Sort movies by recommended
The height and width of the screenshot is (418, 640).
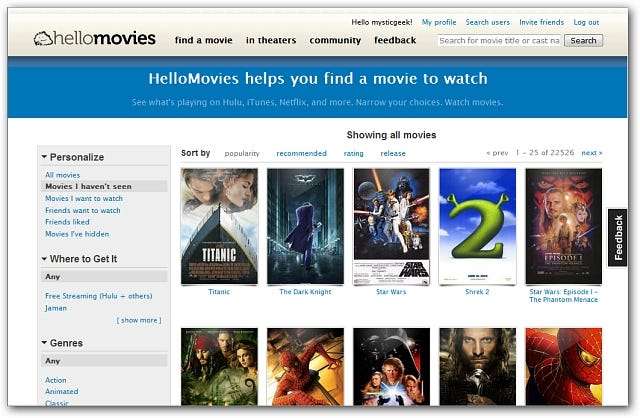[x=301, y=153]
